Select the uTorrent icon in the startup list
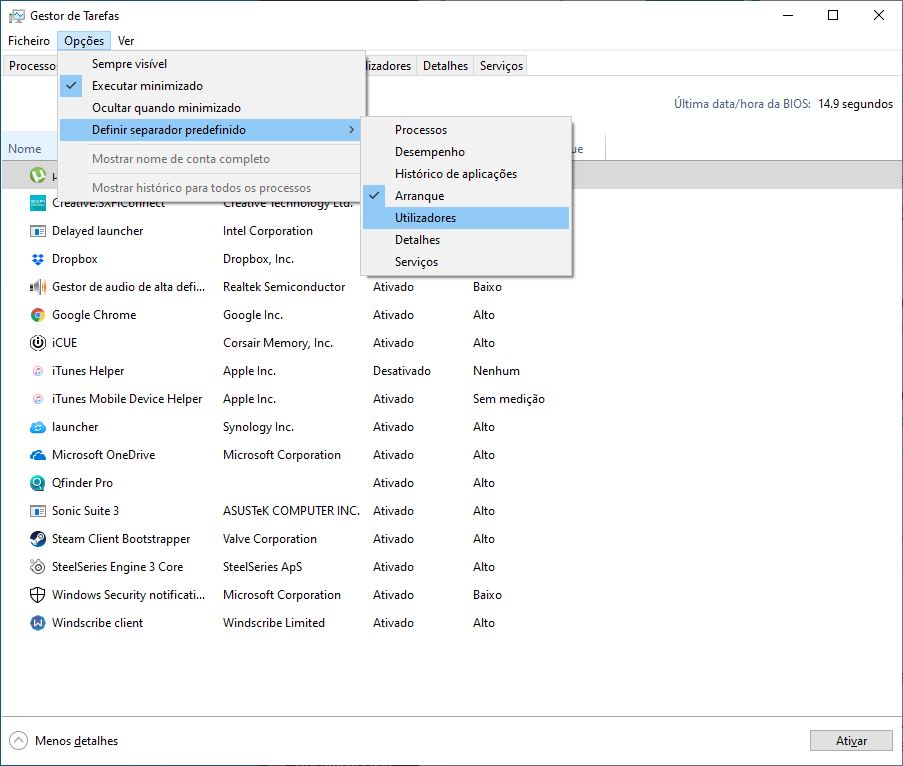This screenshot has height=766, width=903. point(37,175)
